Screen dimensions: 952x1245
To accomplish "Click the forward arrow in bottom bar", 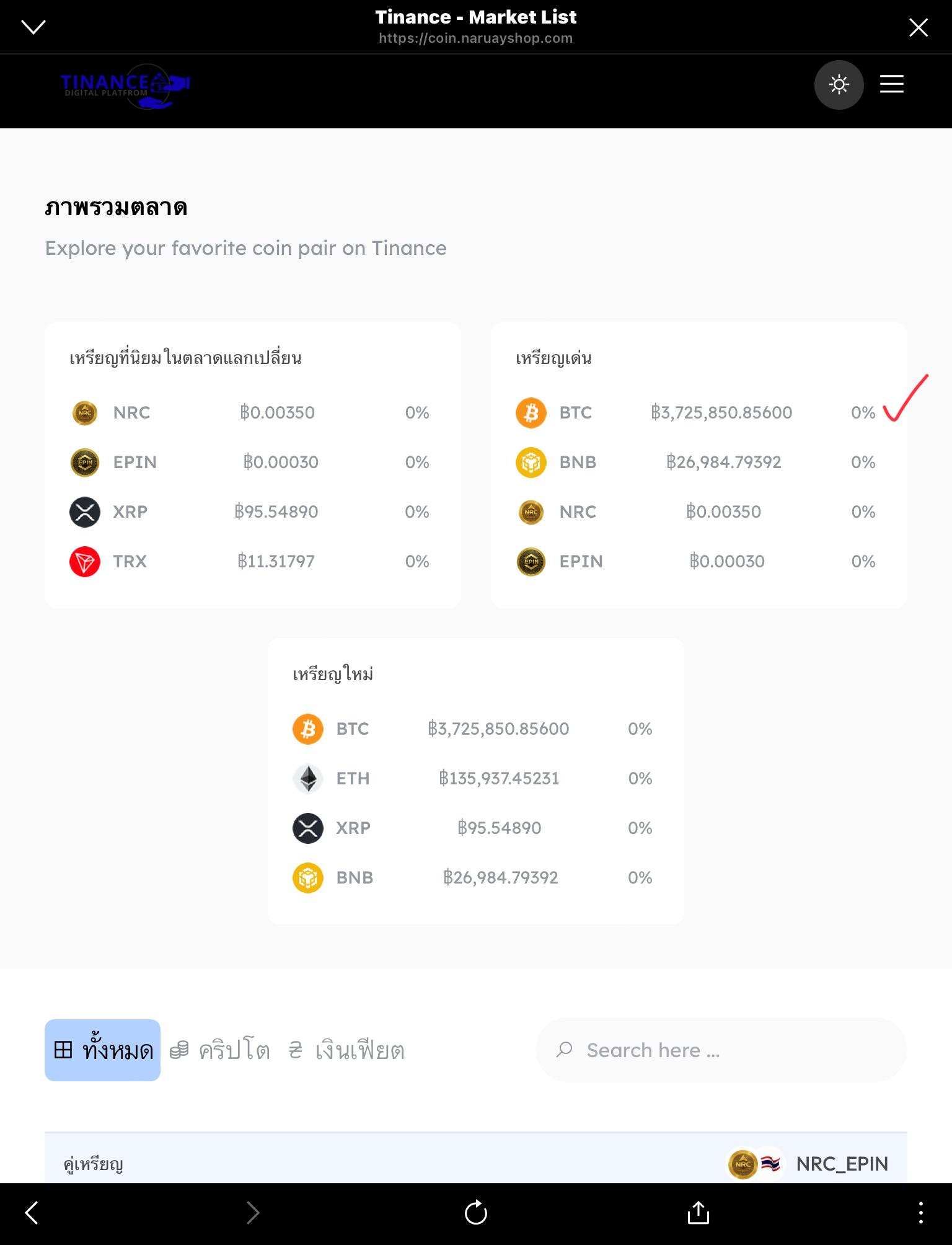I will tap(253, 1213).
